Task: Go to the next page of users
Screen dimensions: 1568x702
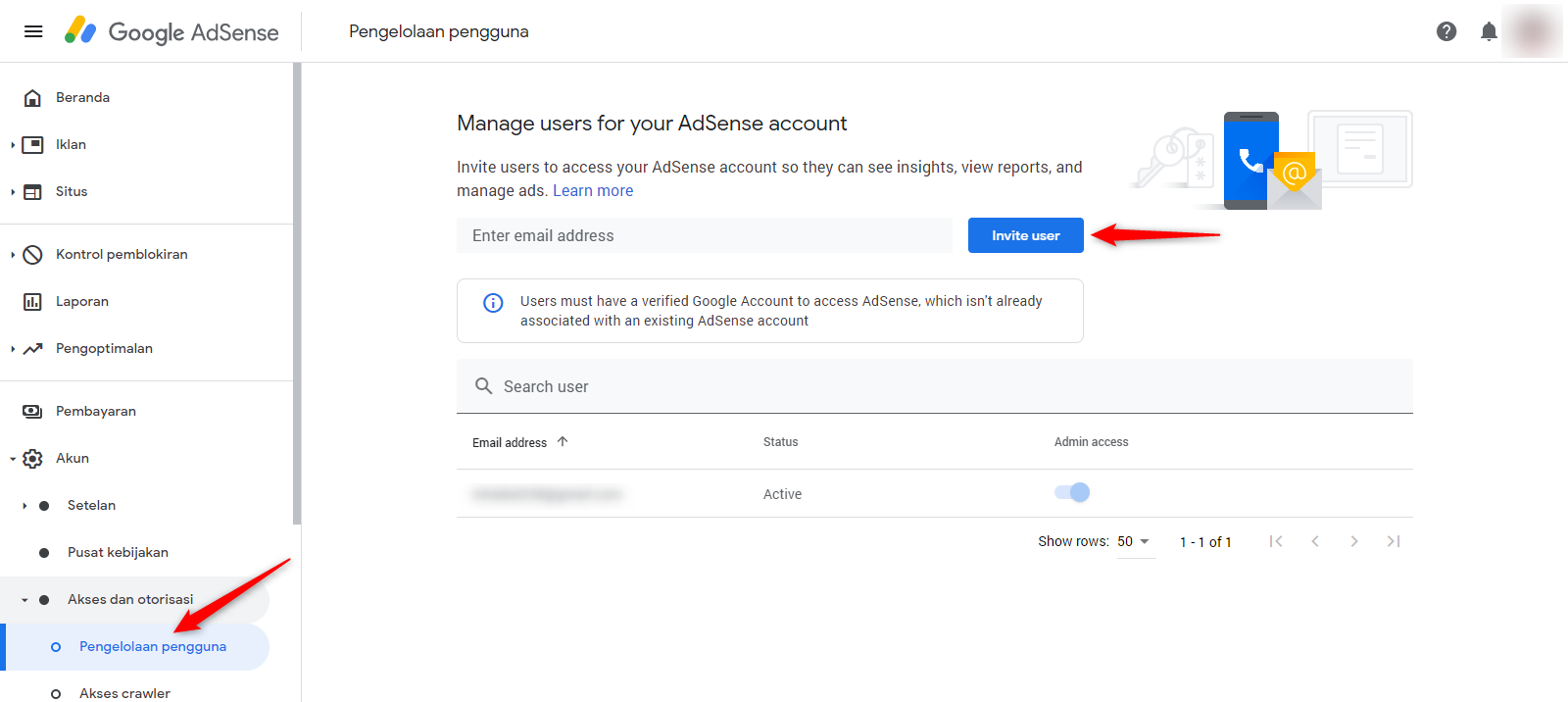Action: 1354,541
